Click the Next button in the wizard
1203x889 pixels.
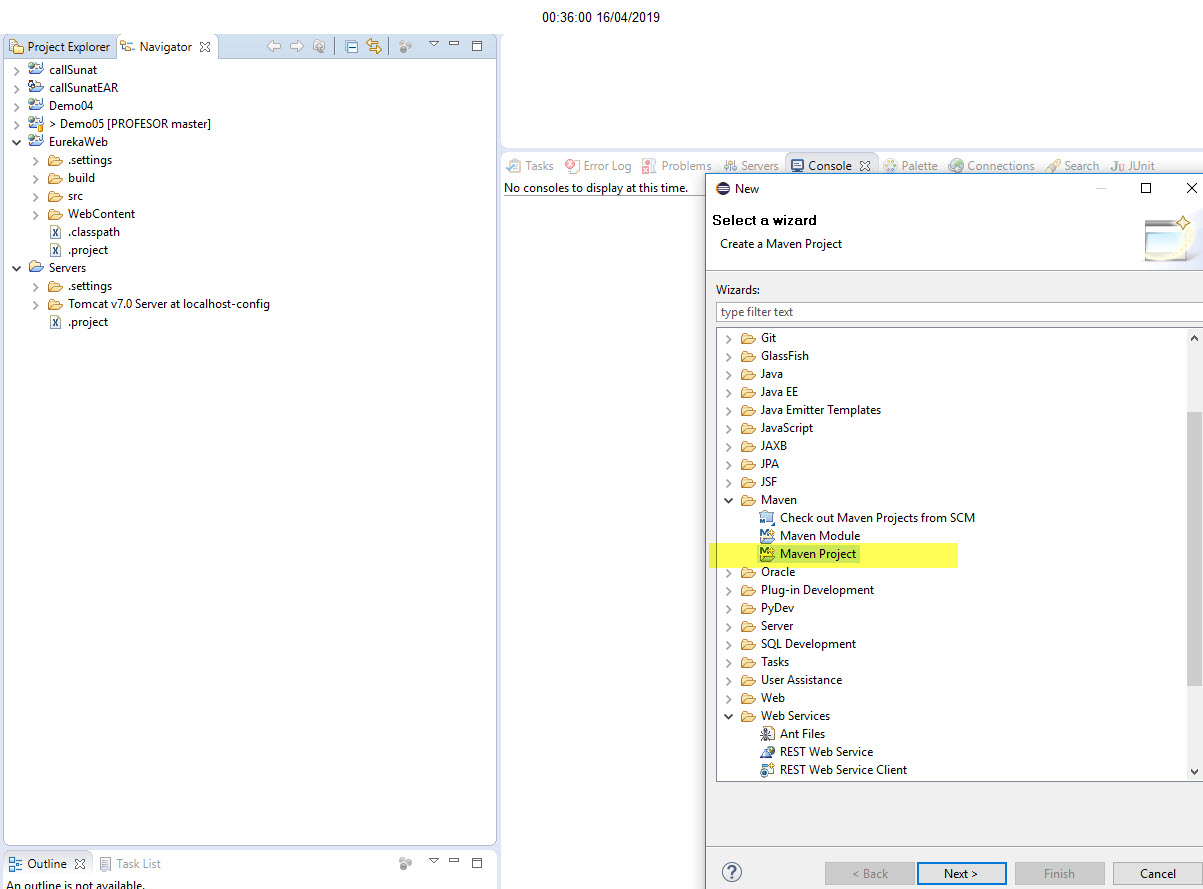click(961, 873)
